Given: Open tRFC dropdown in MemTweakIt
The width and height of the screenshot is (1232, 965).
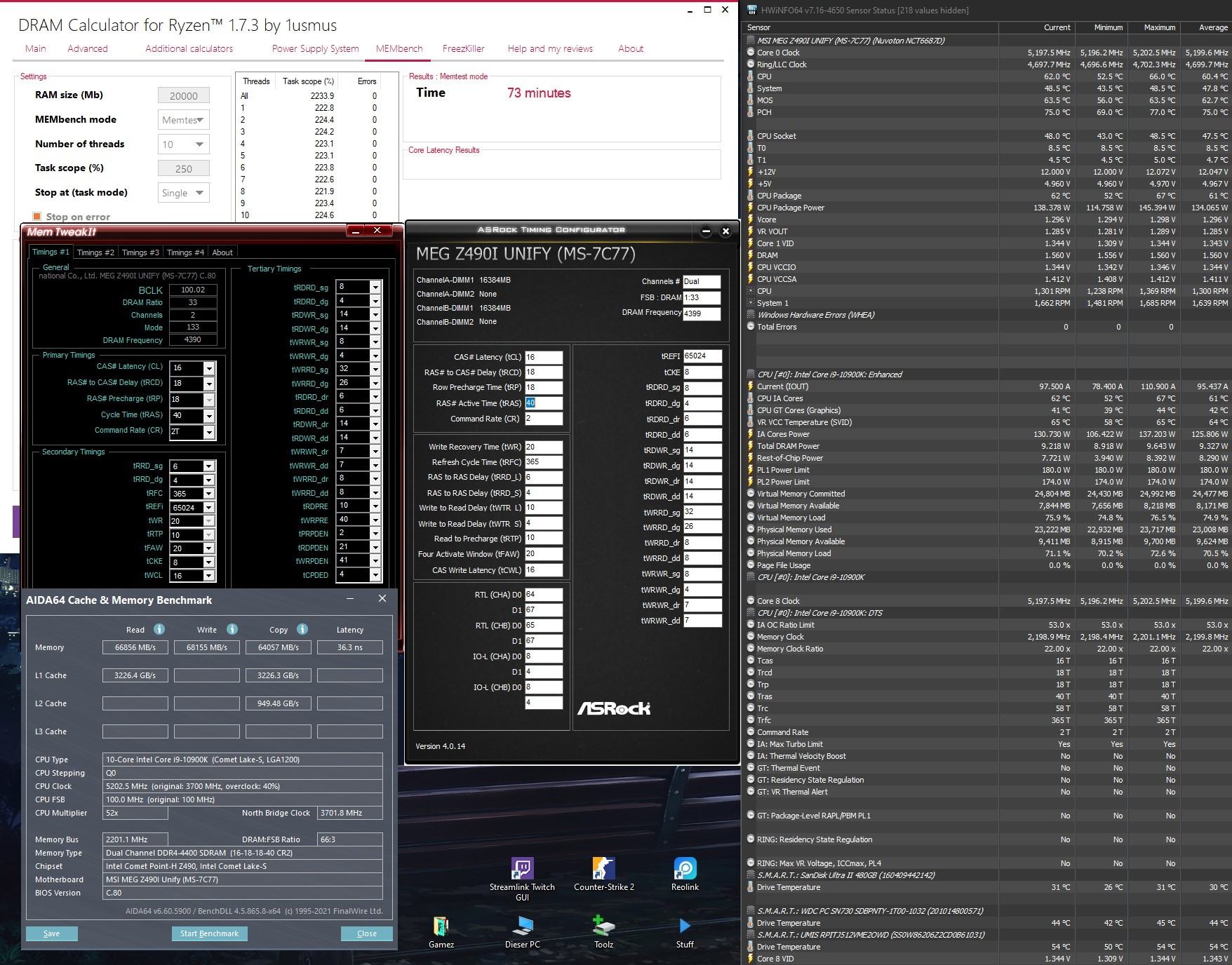Looking at the screenshot, I should tap(208, 494).
